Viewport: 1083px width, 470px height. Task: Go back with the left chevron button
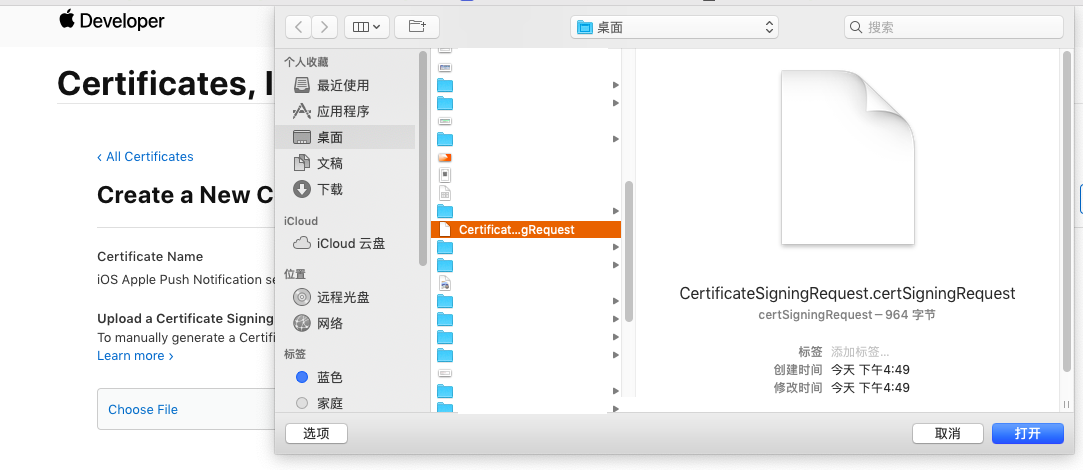[298, 27]
